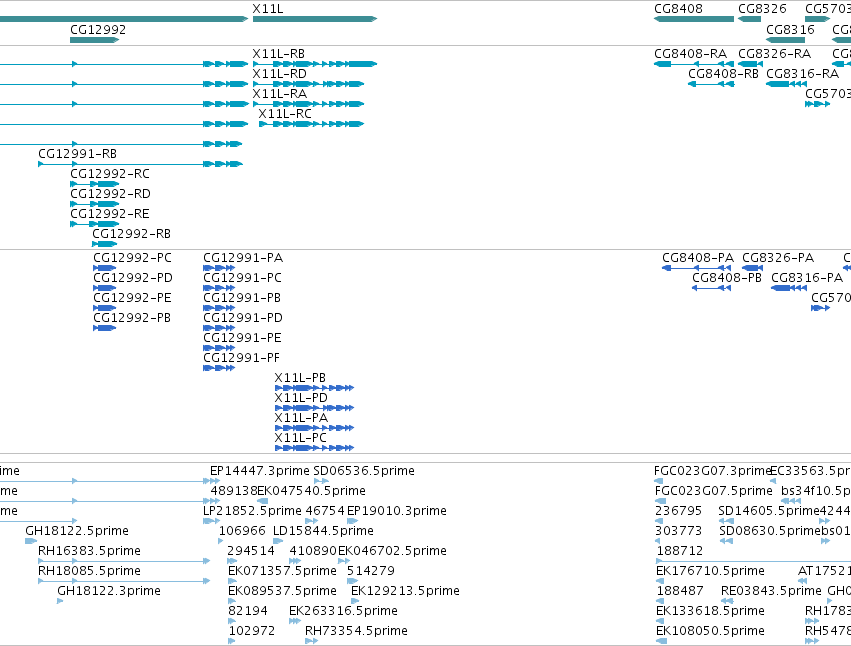Click the EK129213.5prime EST label
Screen dimensions: 851x646
[x=405, y=592]
